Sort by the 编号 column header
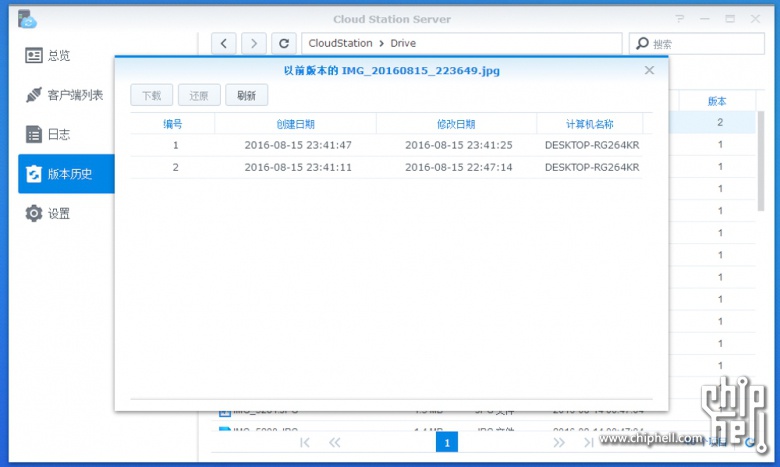 pos(173,124)
